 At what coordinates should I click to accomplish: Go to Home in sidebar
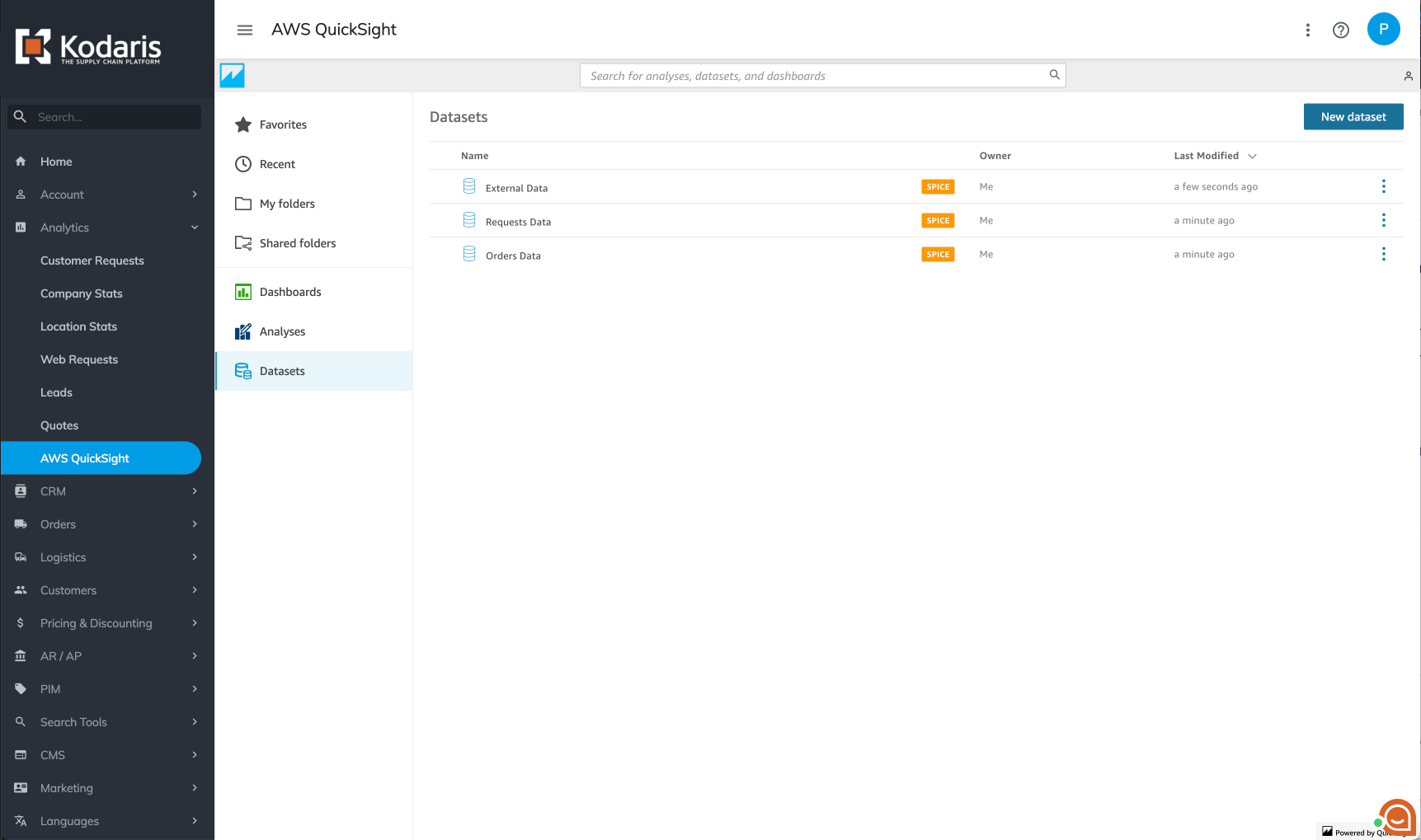point(56,162)
